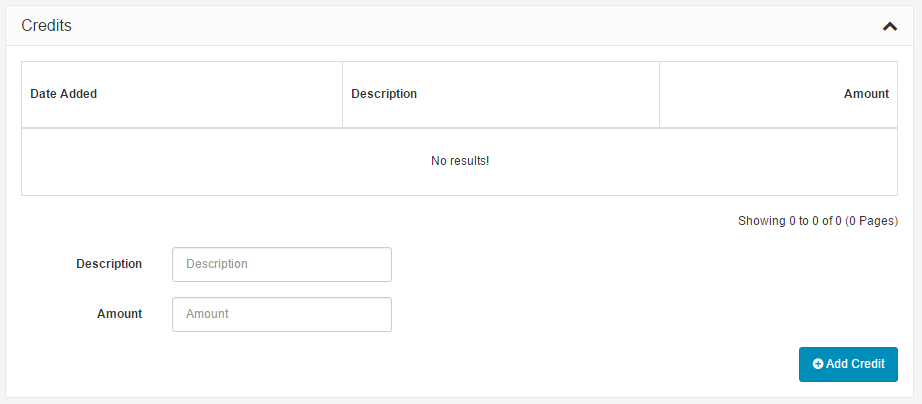Image resolution: width=922 pixels, height=404 pixels.
Task: Click blank header space right of "Date Added"
Action: pos(220,94)
